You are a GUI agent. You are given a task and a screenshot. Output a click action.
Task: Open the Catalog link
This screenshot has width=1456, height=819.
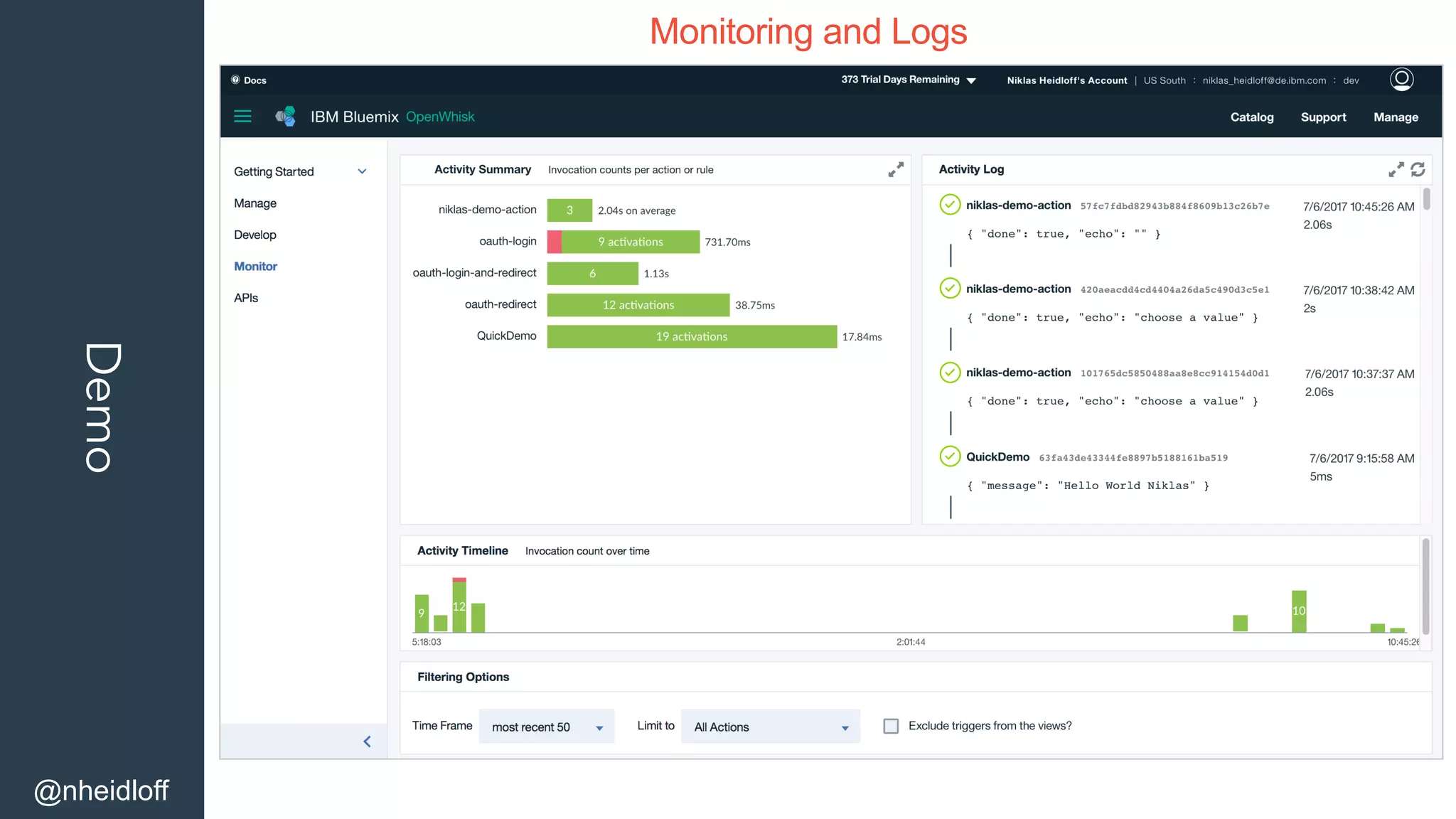(1251, 117)
